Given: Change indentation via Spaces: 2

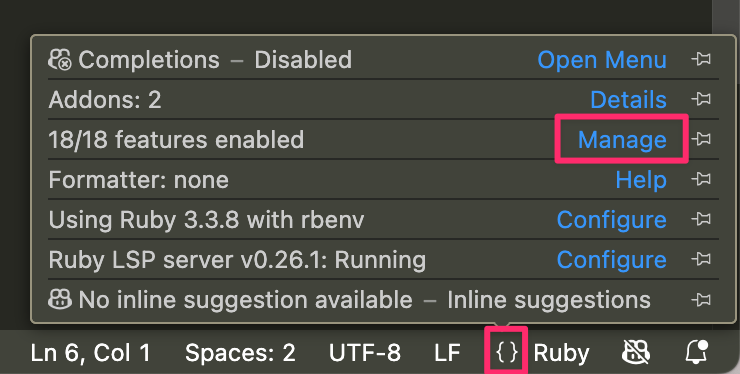Looking at the screenshot, I should (x=240, y=353).
